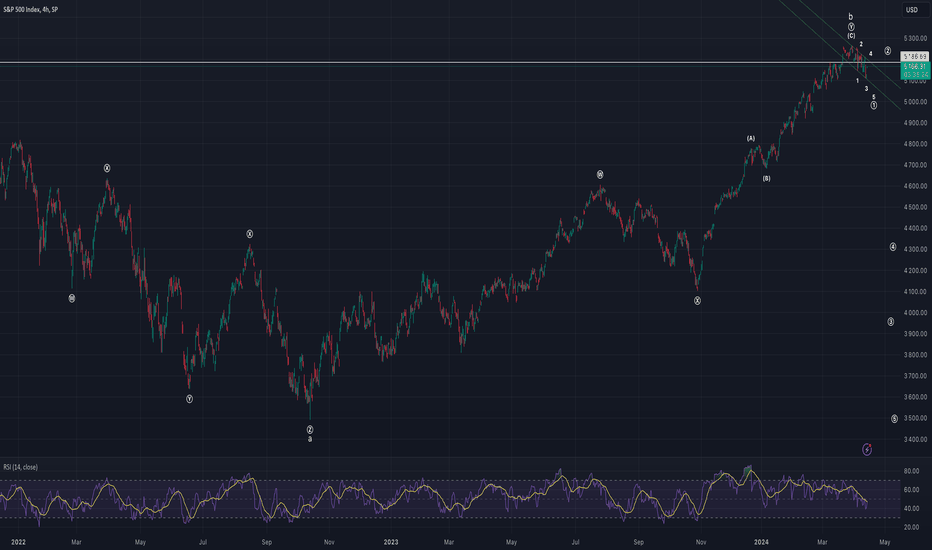Select circled X label at October 2023 low
The image size is (932, 550).
[697, 301]
